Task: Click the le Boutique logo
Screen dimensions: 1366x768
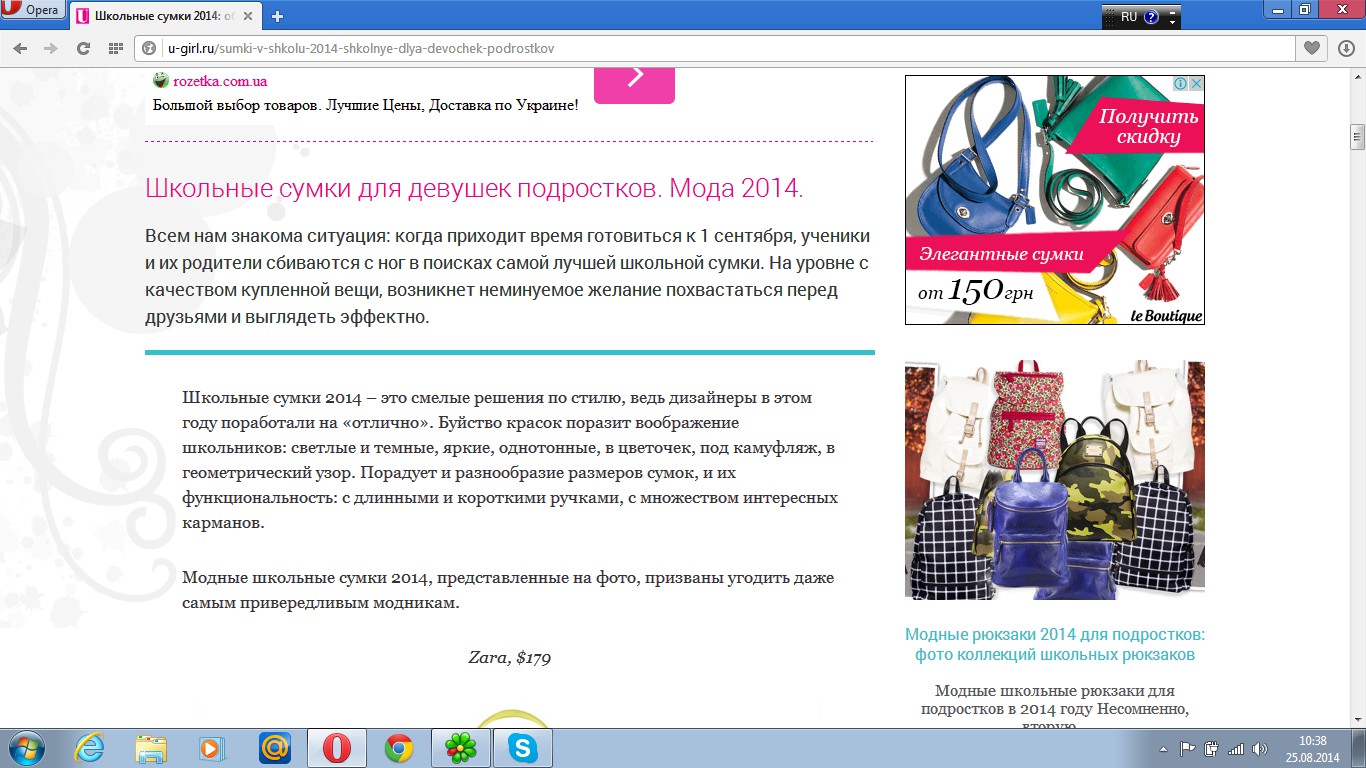Action: pyautogui.click(x=1165, y=315)
